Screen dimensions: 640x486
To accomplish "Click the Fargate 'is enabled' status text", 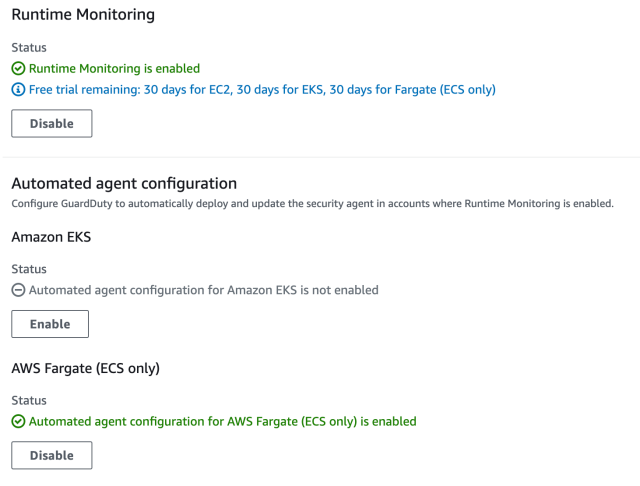I will (222, 422).
